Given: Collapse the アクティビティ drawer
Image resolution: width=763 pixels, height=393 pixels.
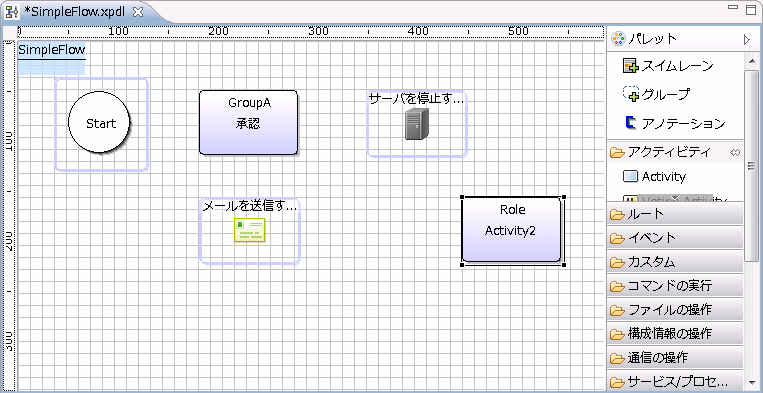Looking at the screenshot, I should (x=674, y=152).
